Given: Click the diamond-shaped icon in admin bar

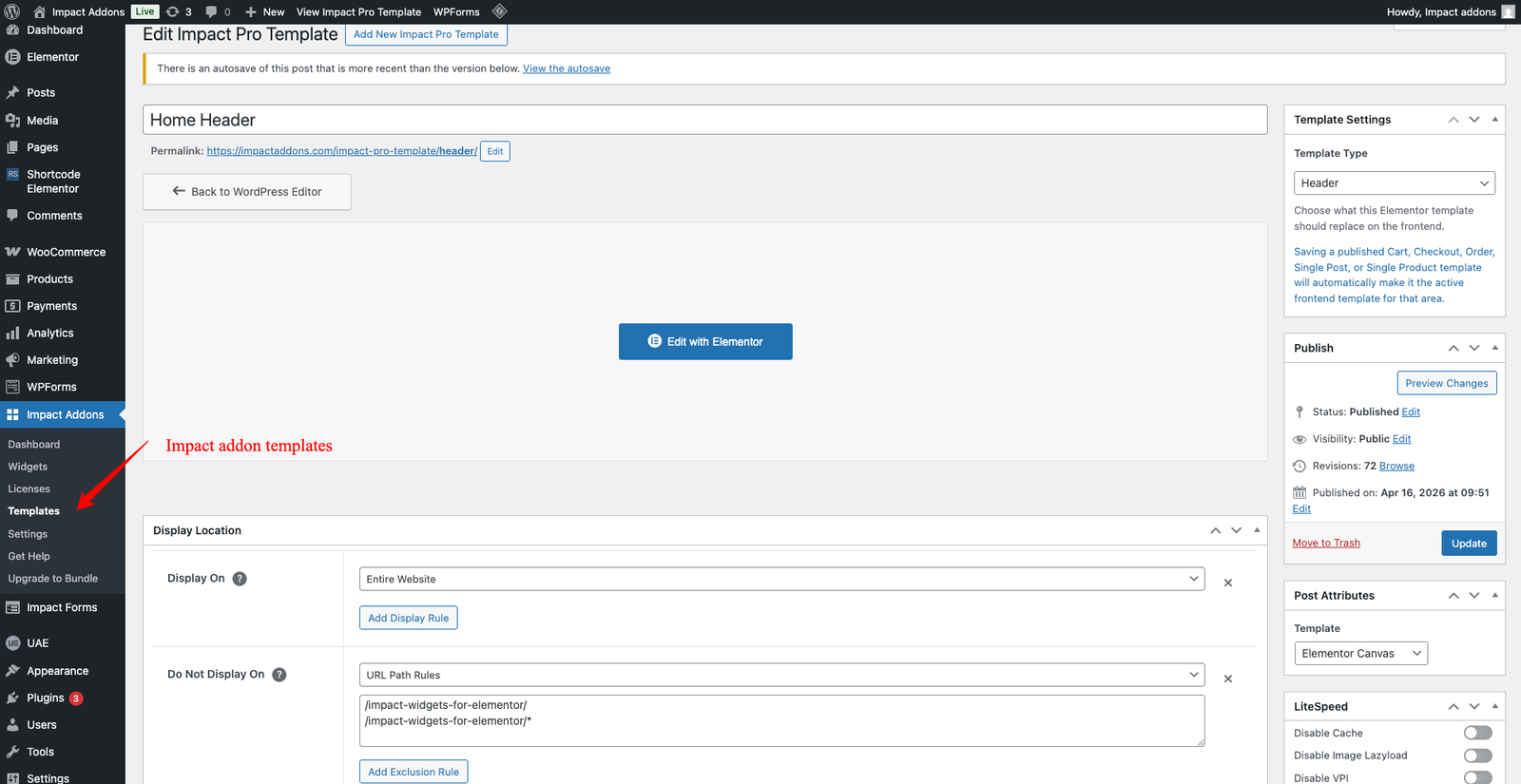Looking at the screenshot, I should pyautogui.click(x=499, y=11).
